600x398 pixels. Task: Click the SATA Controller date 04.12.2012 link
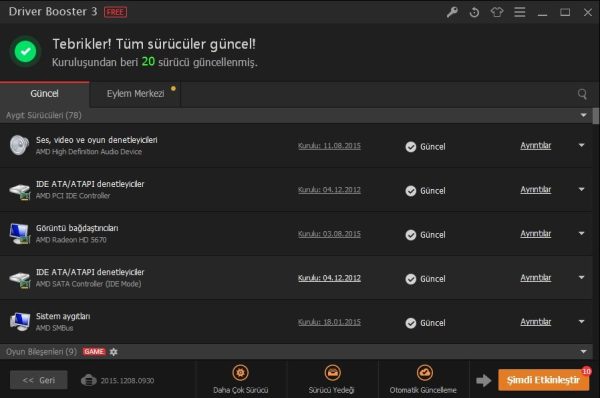pyautogui.click(x=329, y=278)
